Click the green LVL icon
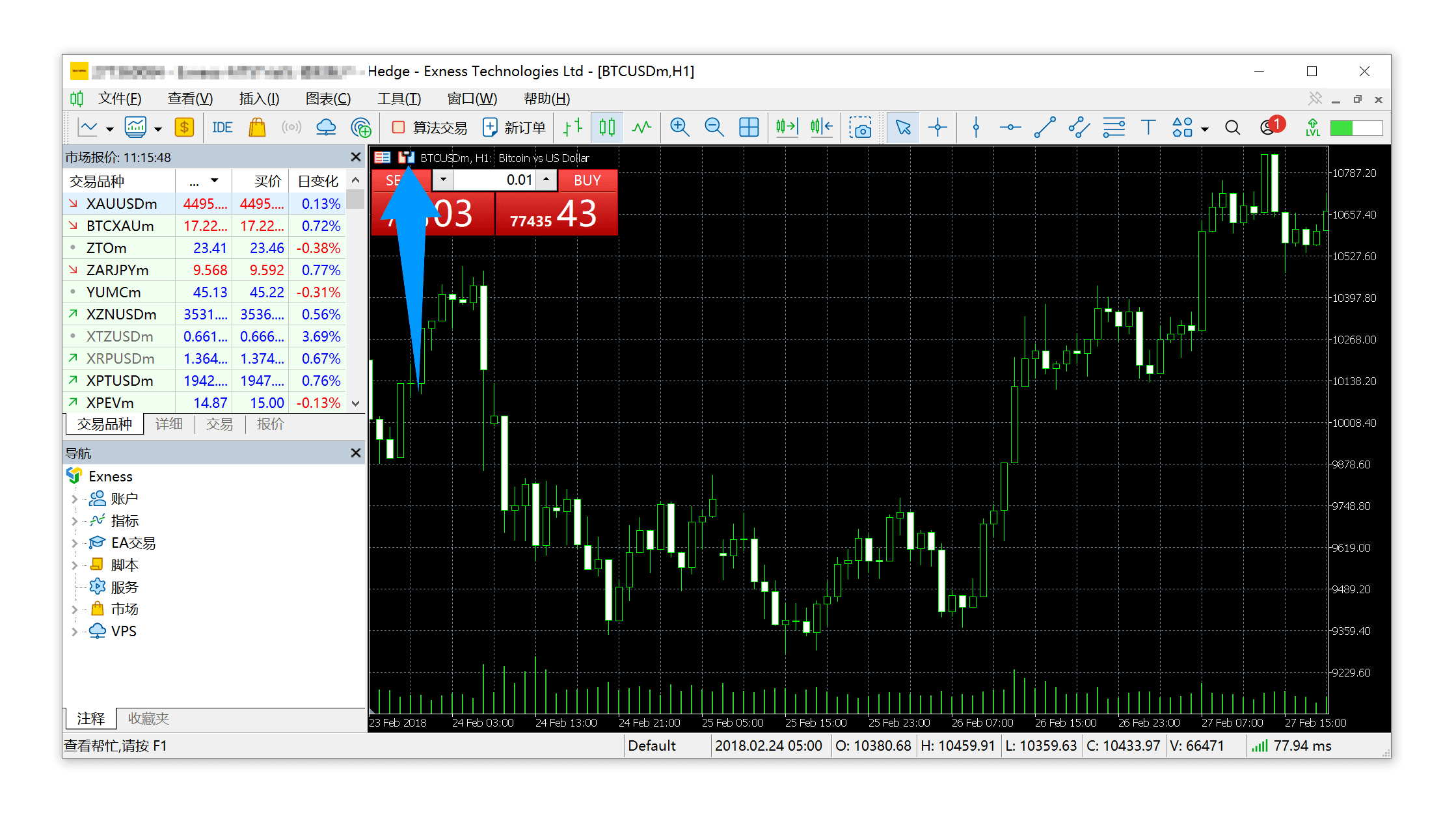 click(1313, 128)
